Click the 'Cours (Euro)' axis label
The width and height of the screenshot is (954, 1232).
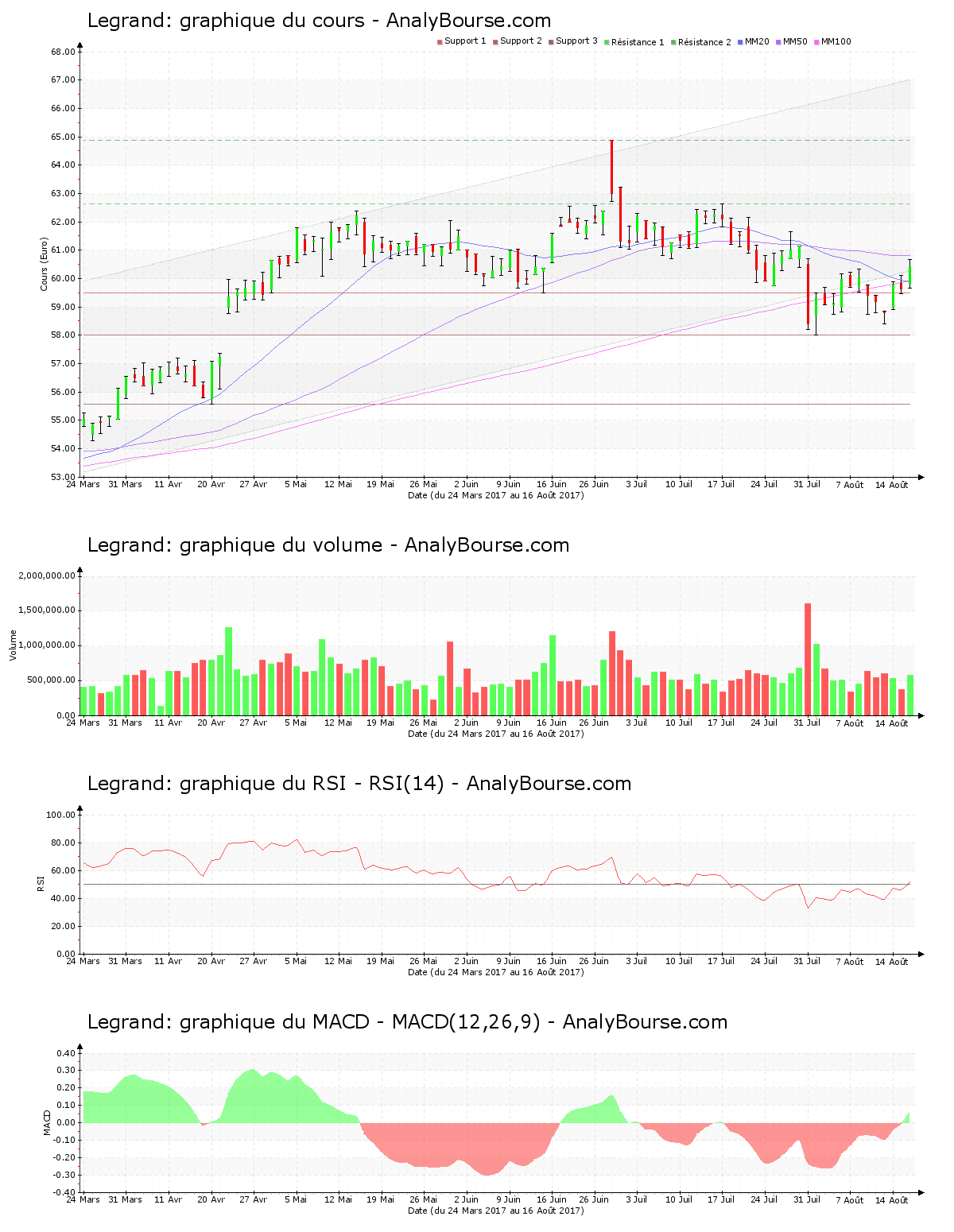point(45,265)
